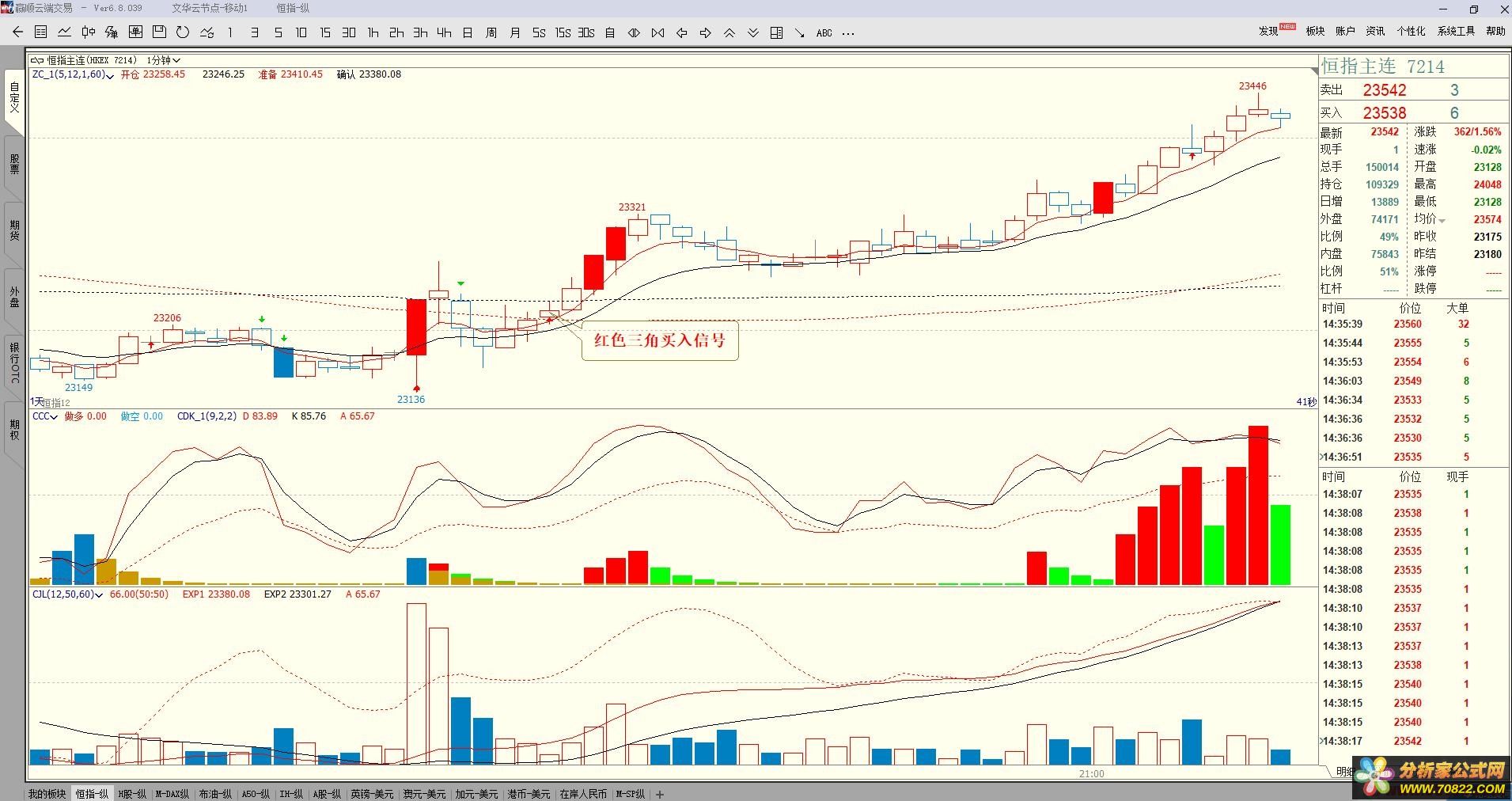The height and width of the screenshot is (801, 1512).
Task: Add a new page with plus button
Action: coord(661,794)
